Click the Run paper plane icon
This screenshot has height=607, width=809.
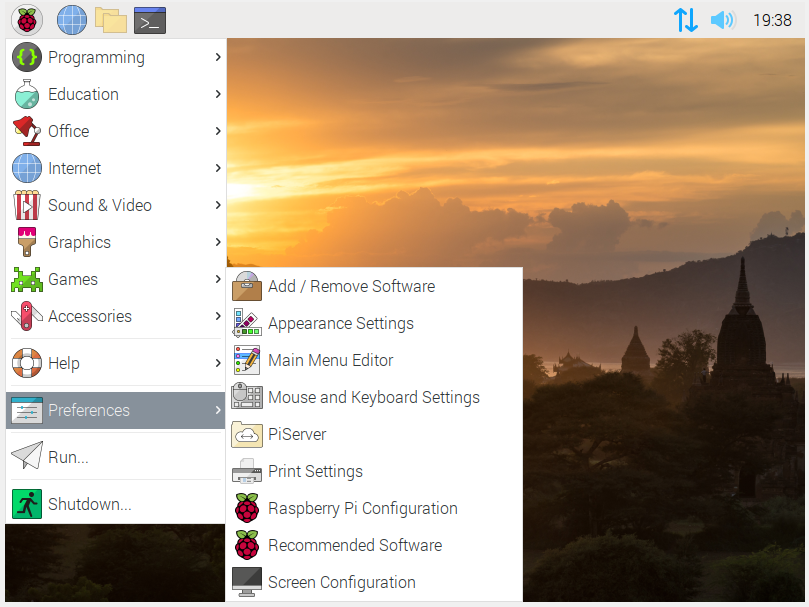[27, 455]
